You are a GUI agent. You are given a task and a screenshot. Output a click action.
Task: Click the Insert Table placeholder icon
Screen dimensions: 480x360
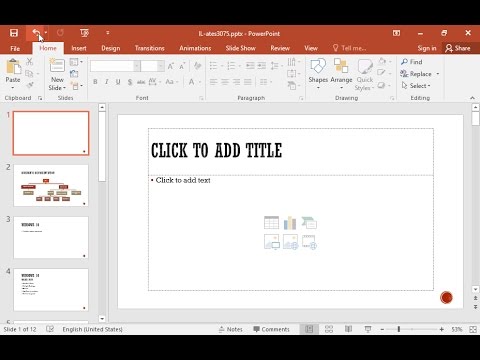point(271,223)
